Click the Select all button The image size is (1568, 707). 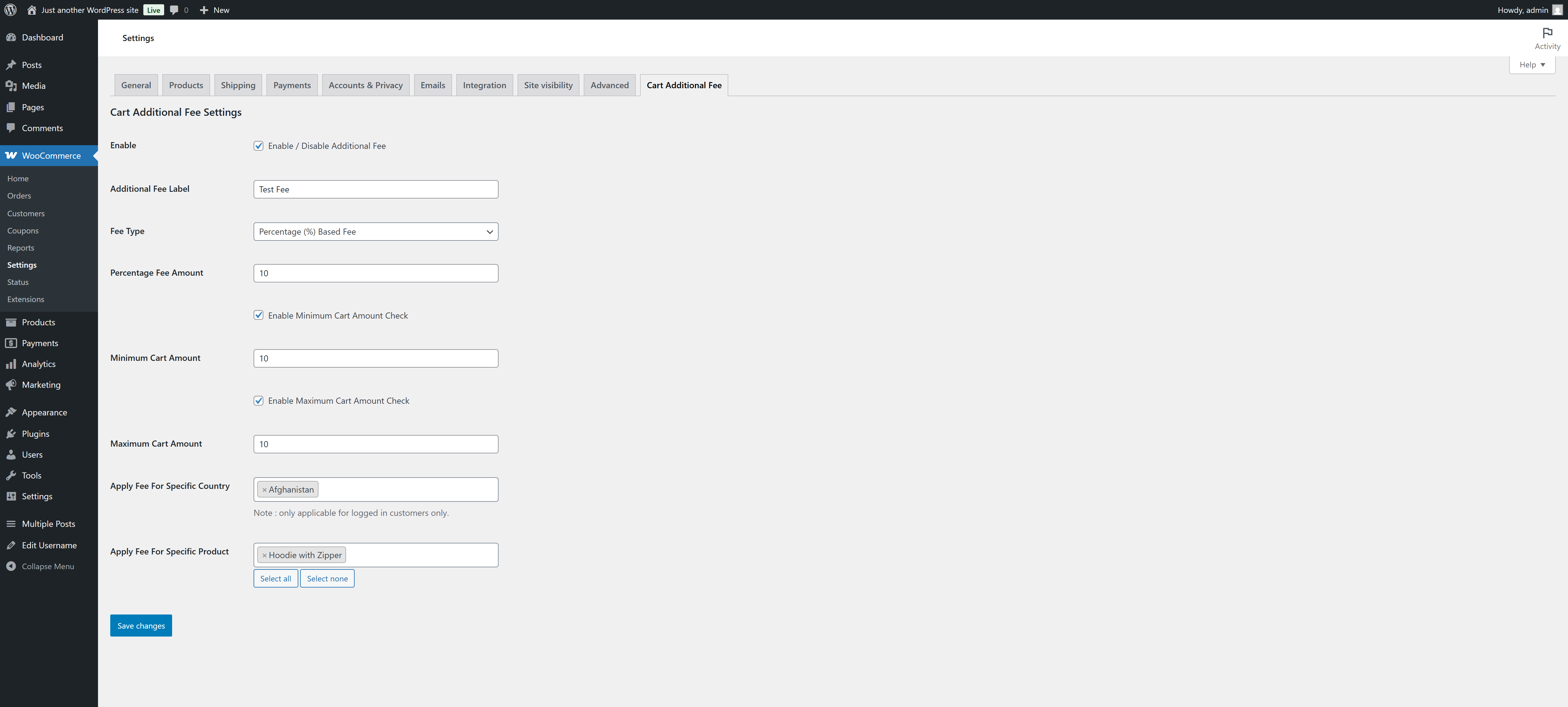(276, 579)
